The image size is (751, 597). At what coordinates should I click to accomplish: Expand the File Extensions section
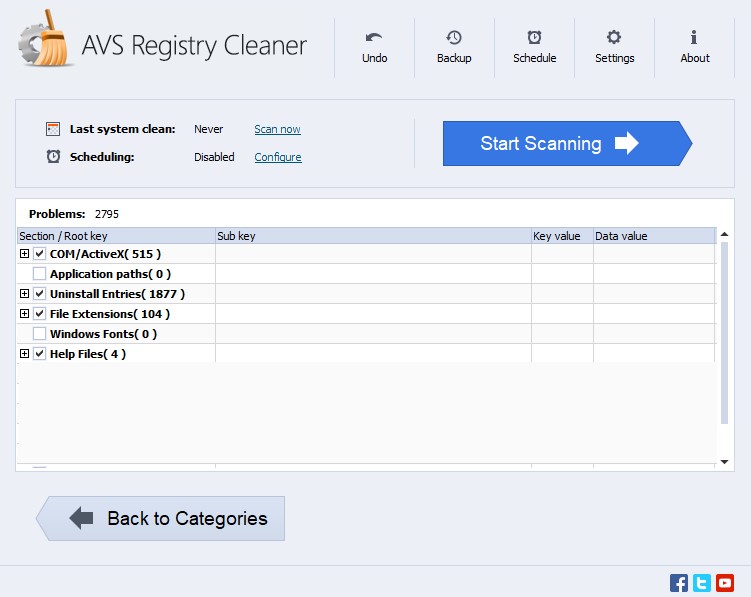[24, 313]
